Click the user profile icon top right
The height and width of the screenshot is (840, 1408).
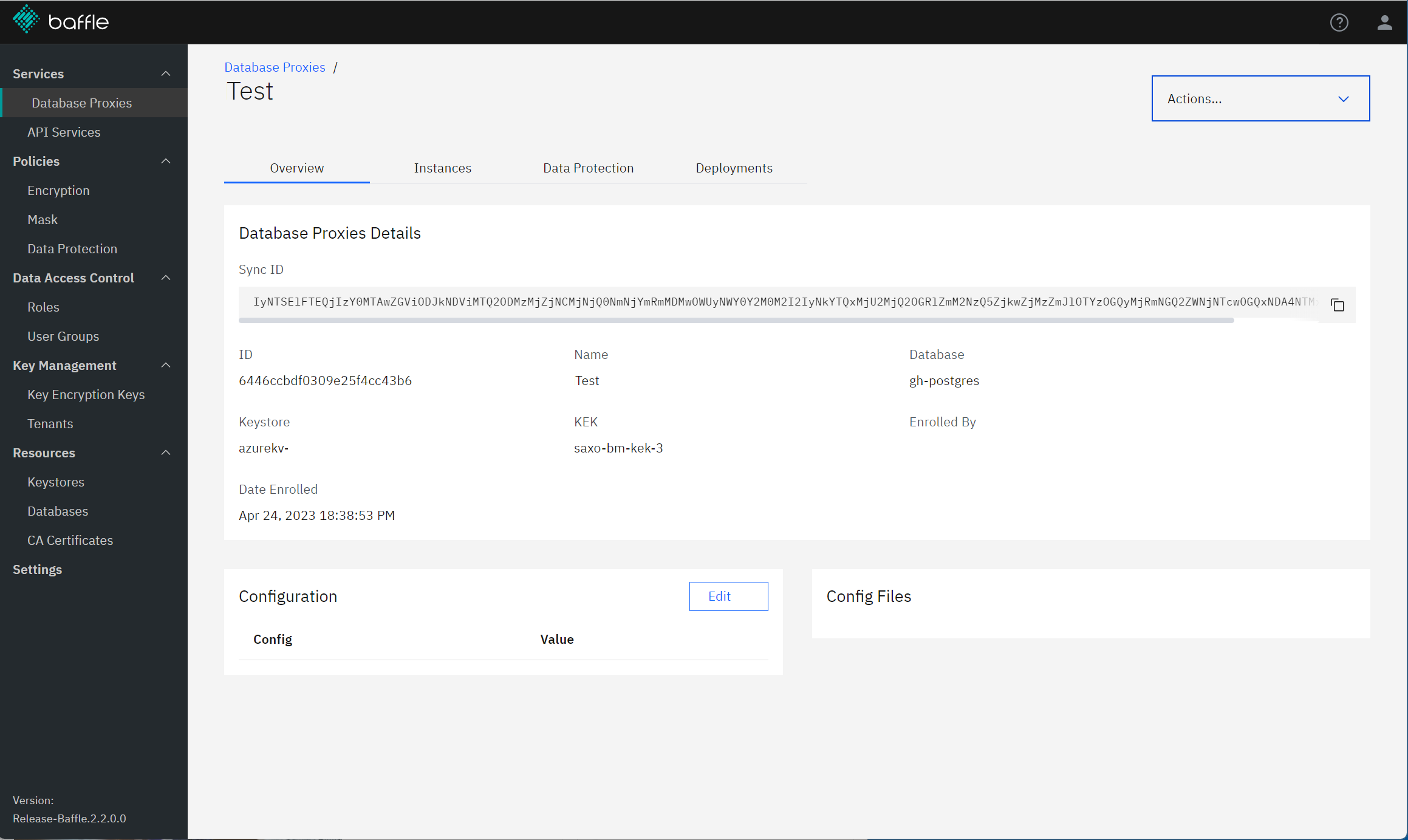click(x=1385, y=23)
